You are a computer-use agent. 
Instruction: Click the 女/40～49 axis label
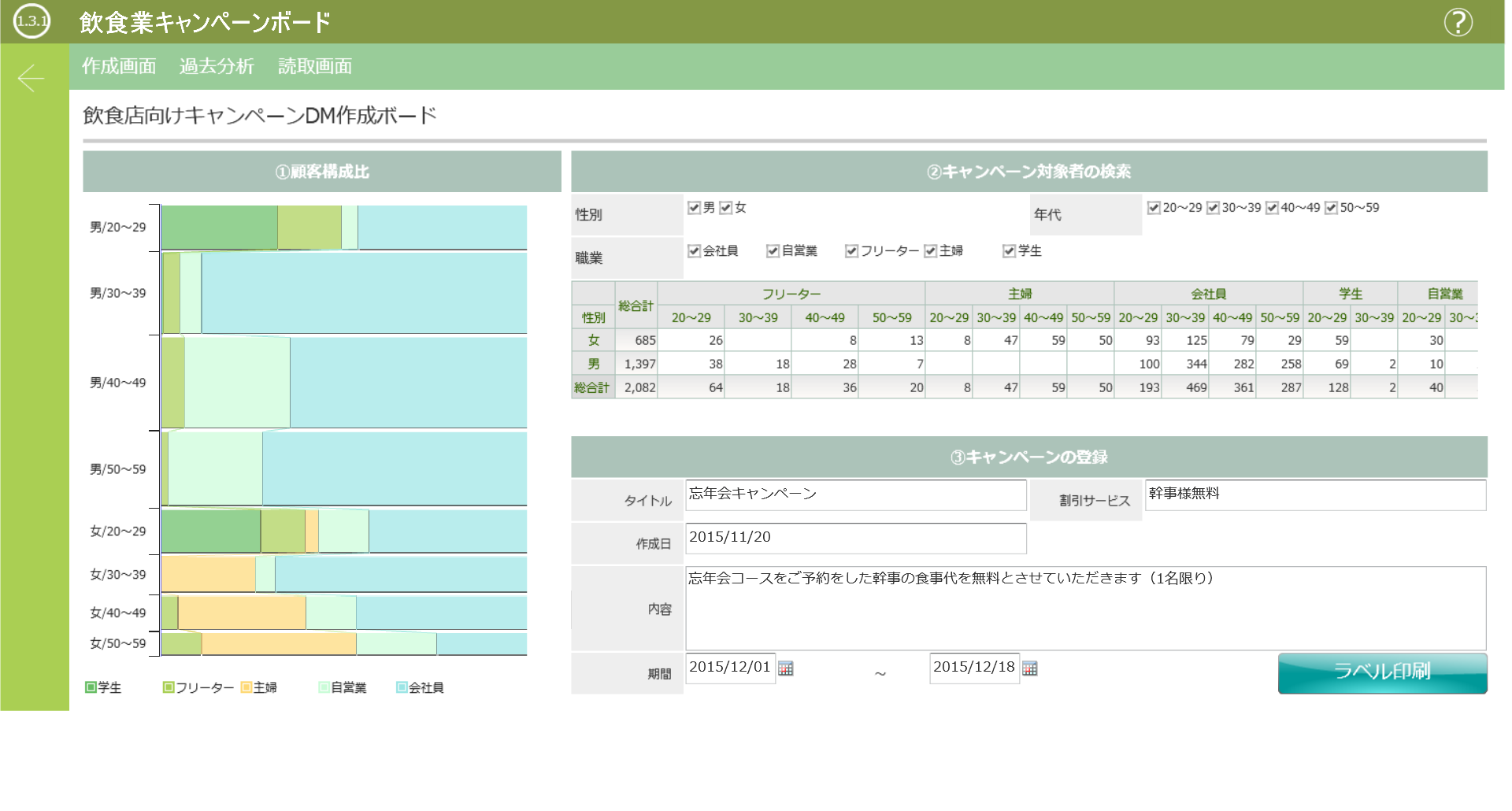118,613
